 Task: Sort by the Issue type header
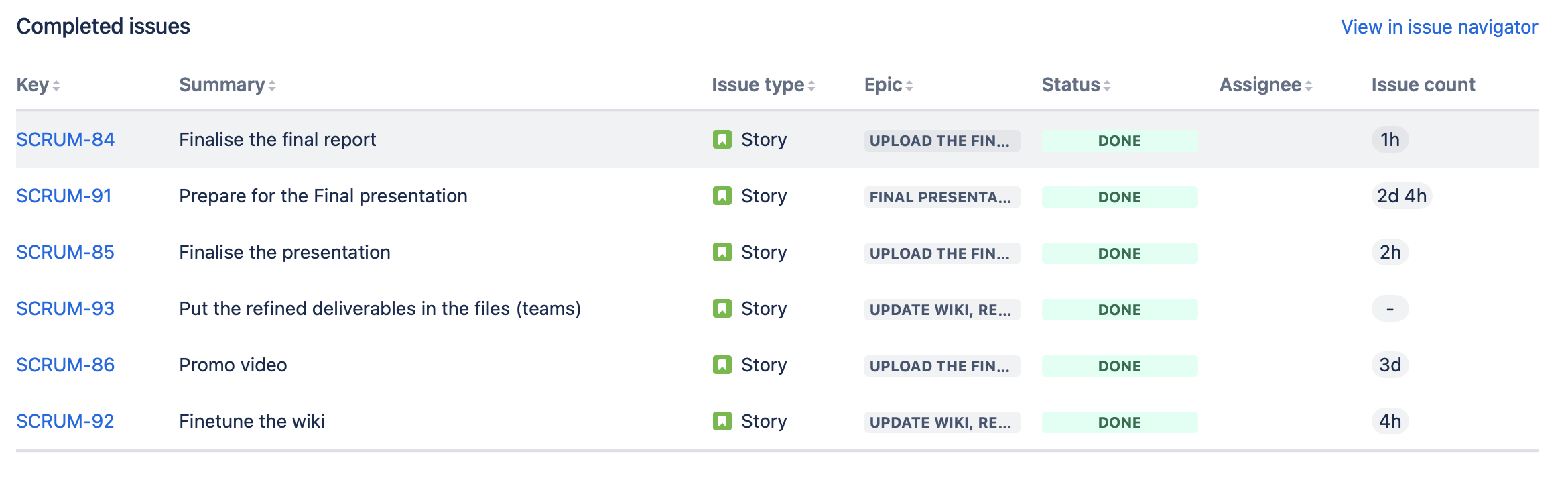[763, 85]
